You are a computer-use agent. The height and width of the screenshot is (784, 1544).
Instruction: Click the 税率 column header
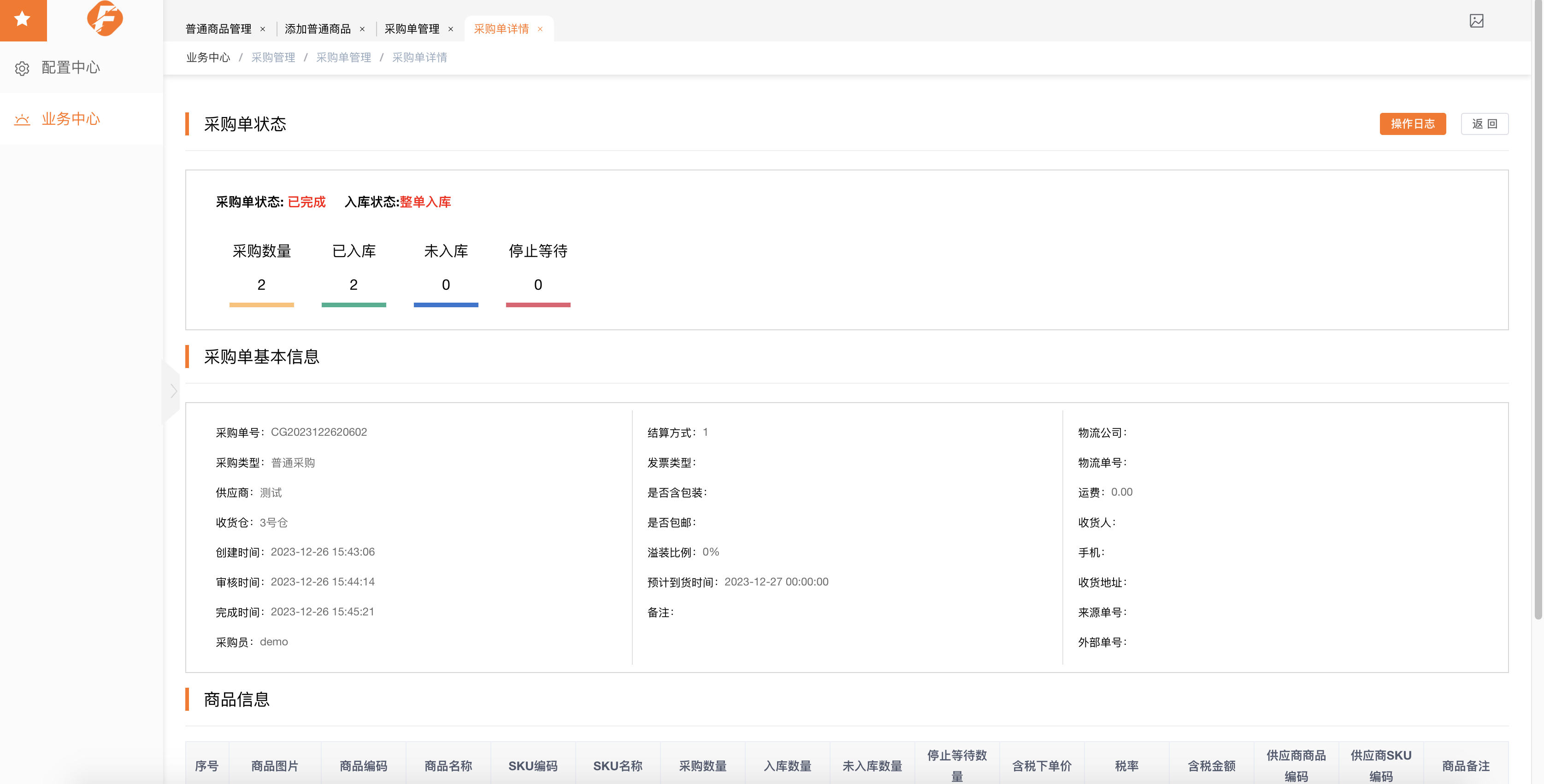pos(1127,766)
